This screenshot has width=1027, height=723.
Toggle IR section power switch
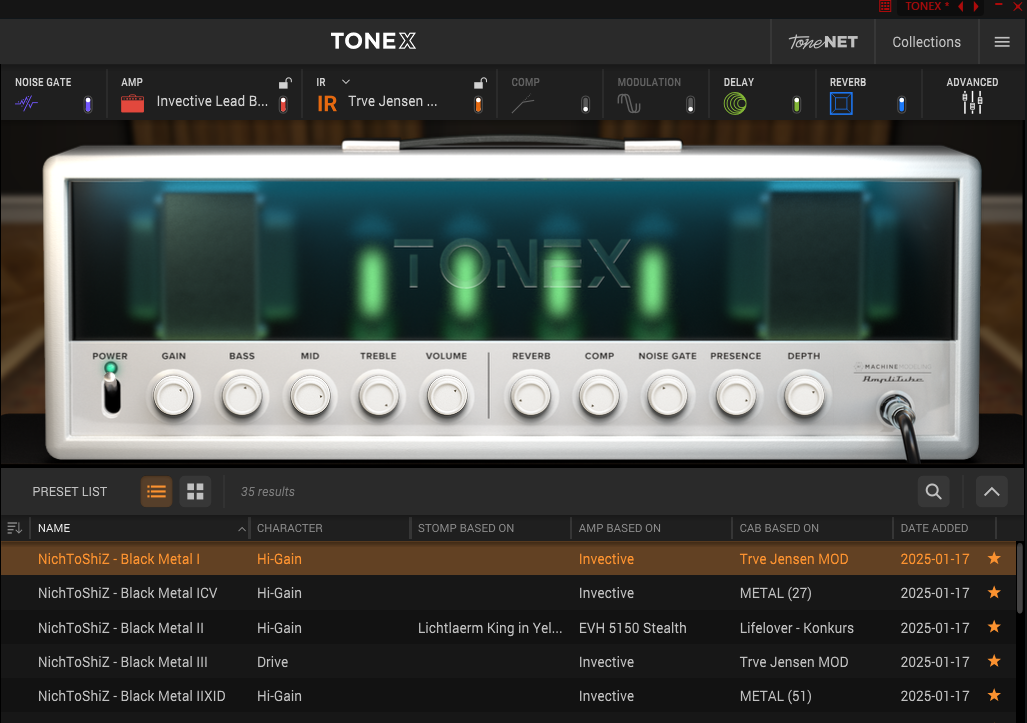coord(478,105)
